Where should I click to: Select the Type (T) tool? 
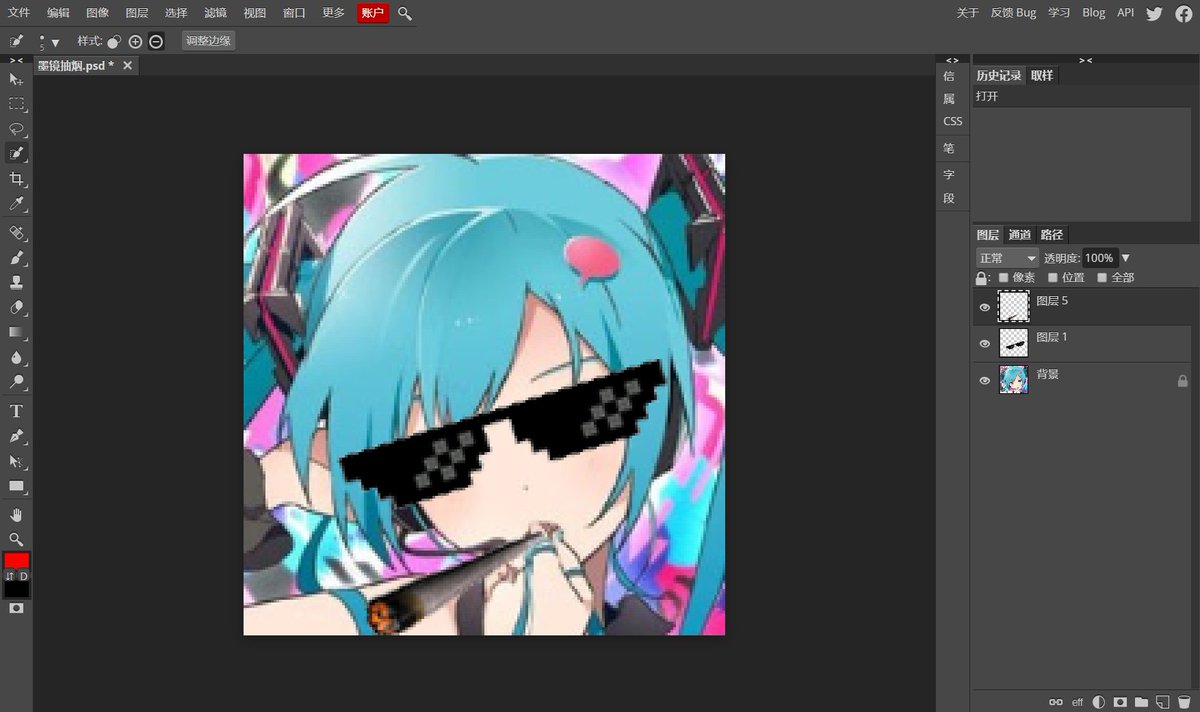coord(16,411)
